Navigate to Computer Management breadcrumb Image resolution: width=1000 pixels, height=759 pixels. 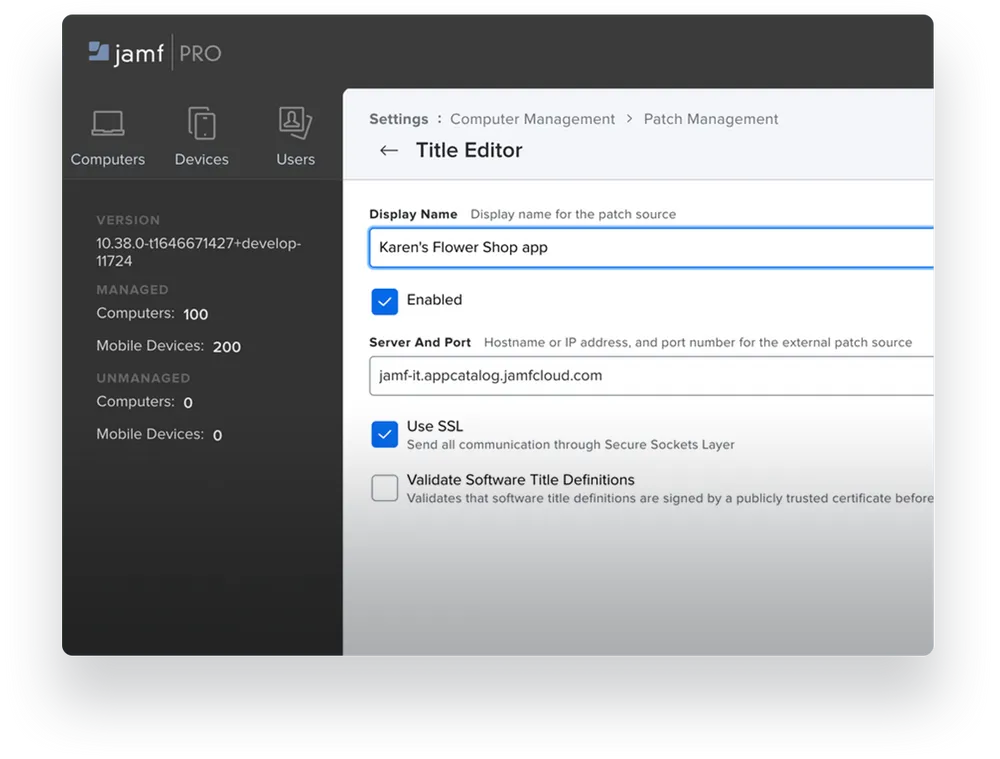(532, 119)
